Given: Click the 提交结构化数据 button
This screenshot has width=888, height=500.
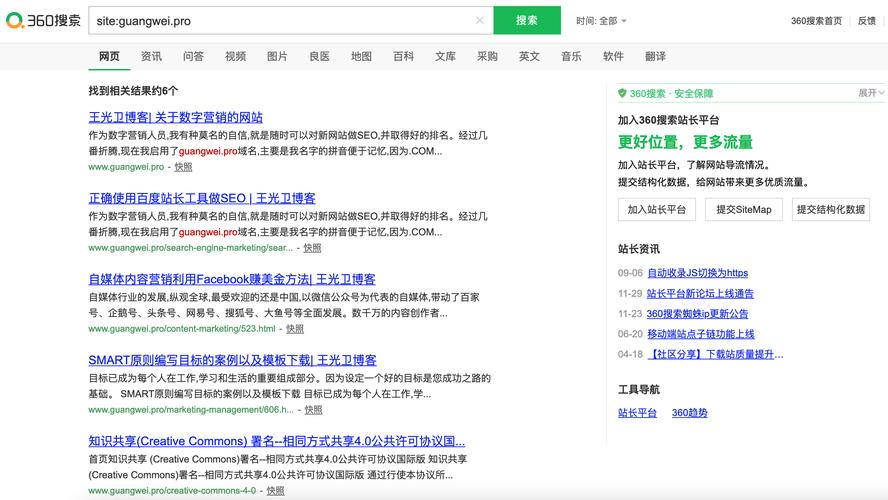Looking at the screenshot, I should pos(830,209).
